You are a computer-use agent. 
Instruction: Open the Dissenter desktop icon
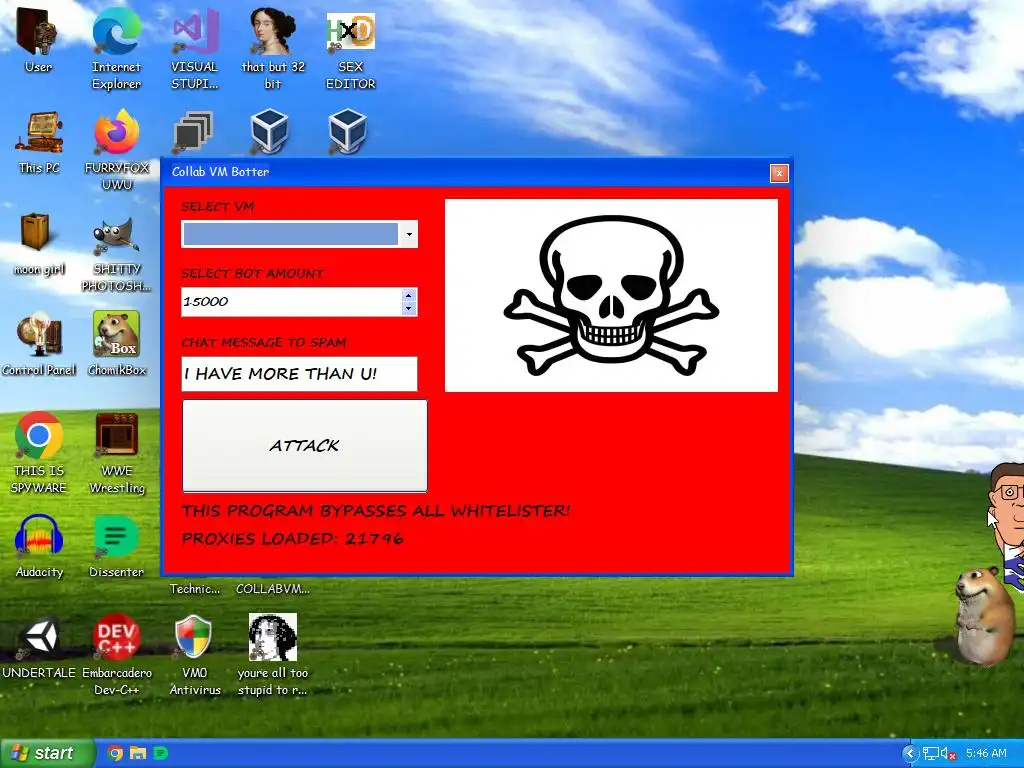coord(116,546)
